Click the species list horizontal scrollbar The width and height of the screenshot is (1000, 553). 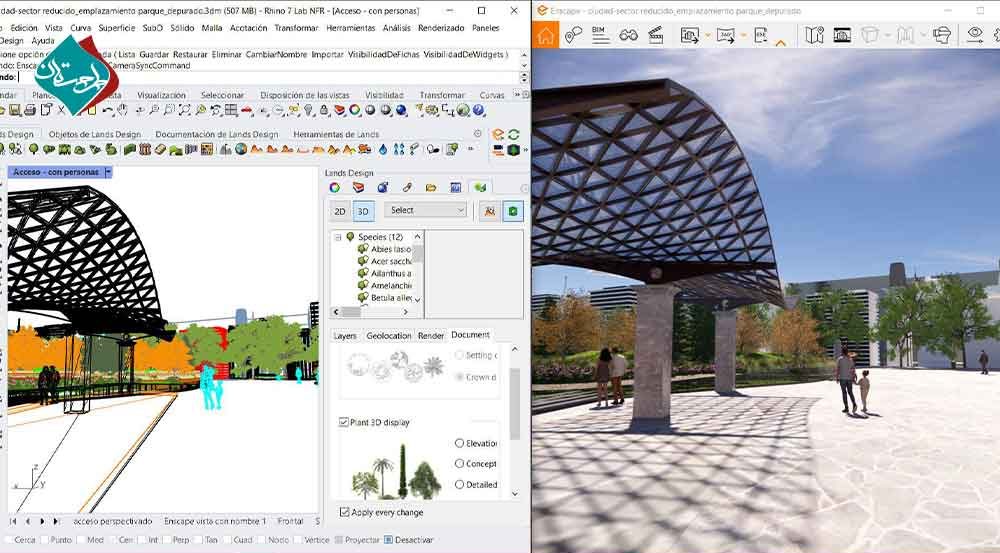[371, 312]
